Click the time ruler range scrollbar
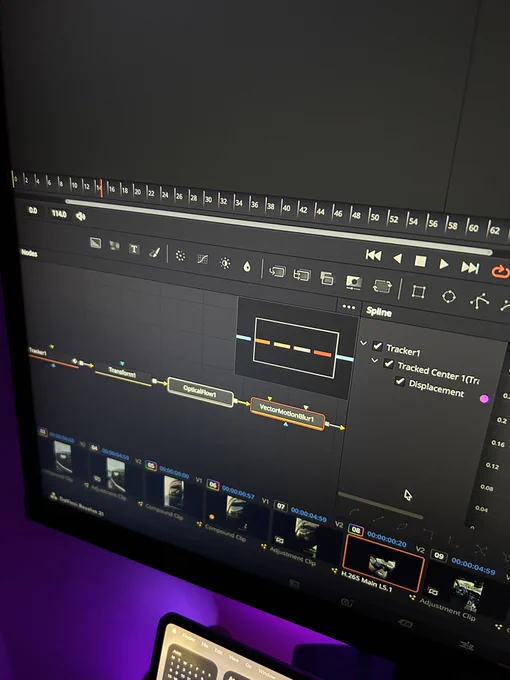The width and height of the screenshot is (510, 680). pyautogui.click(x=278, y=226)
